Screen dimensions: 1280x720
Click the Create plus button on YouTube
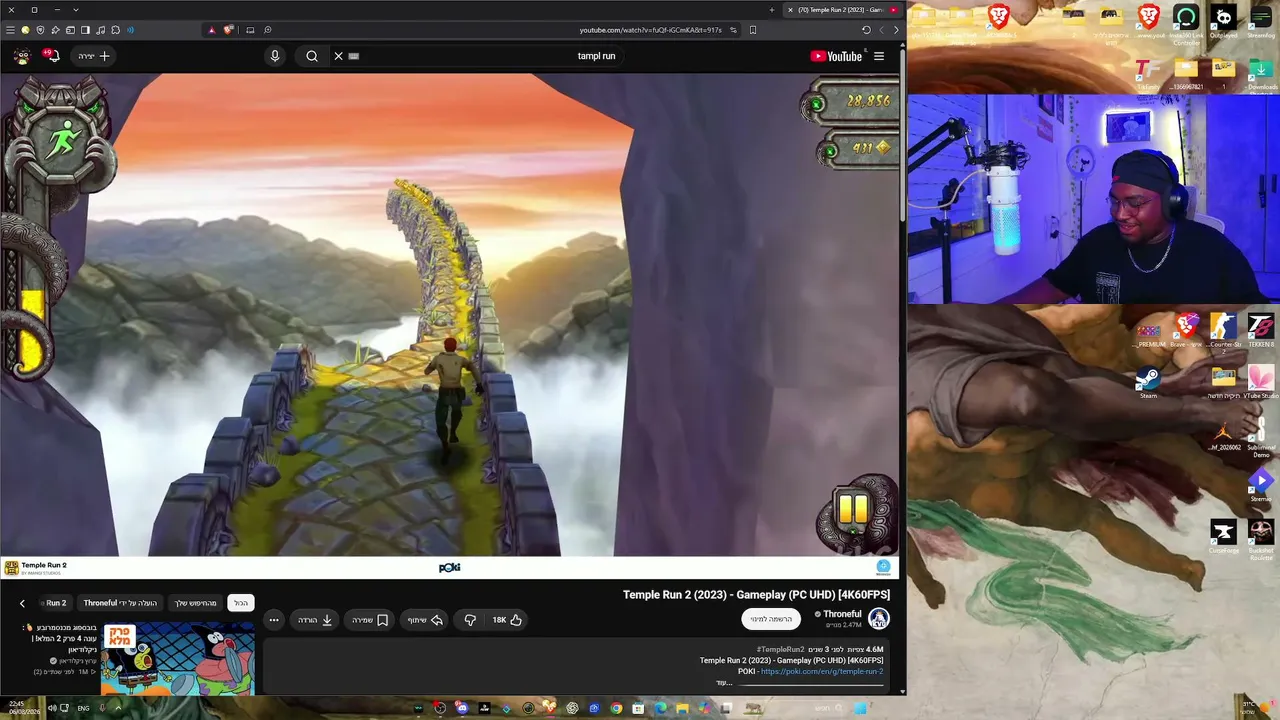click(x=95, y=56)
